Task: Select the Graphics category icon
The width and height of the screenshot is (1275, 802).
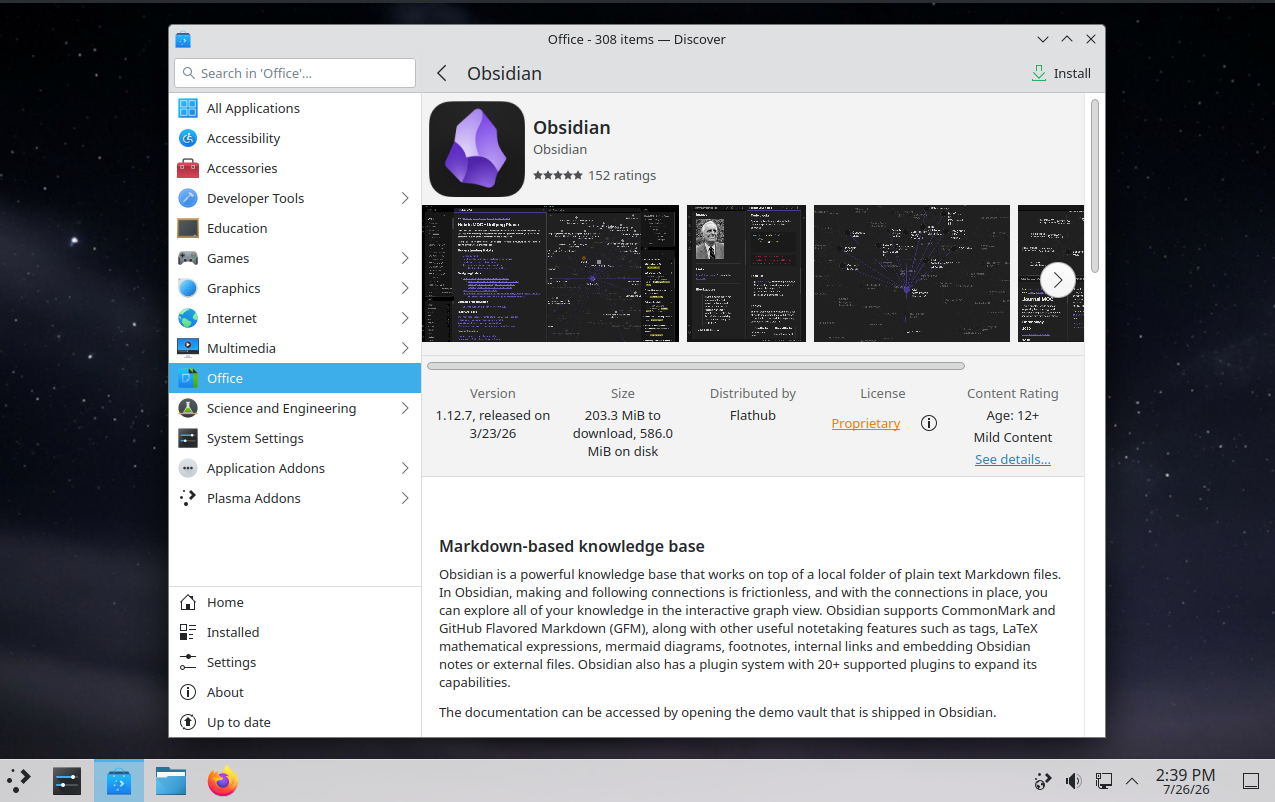Action: 188,288
